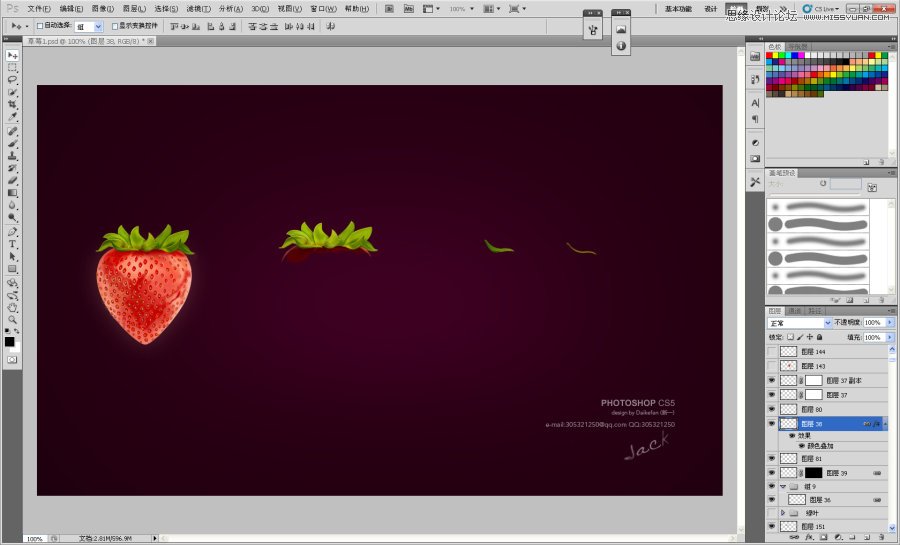Screen dimensions: 900x545
Task: Click the delete layer trash icon
Action: [881, 537]
